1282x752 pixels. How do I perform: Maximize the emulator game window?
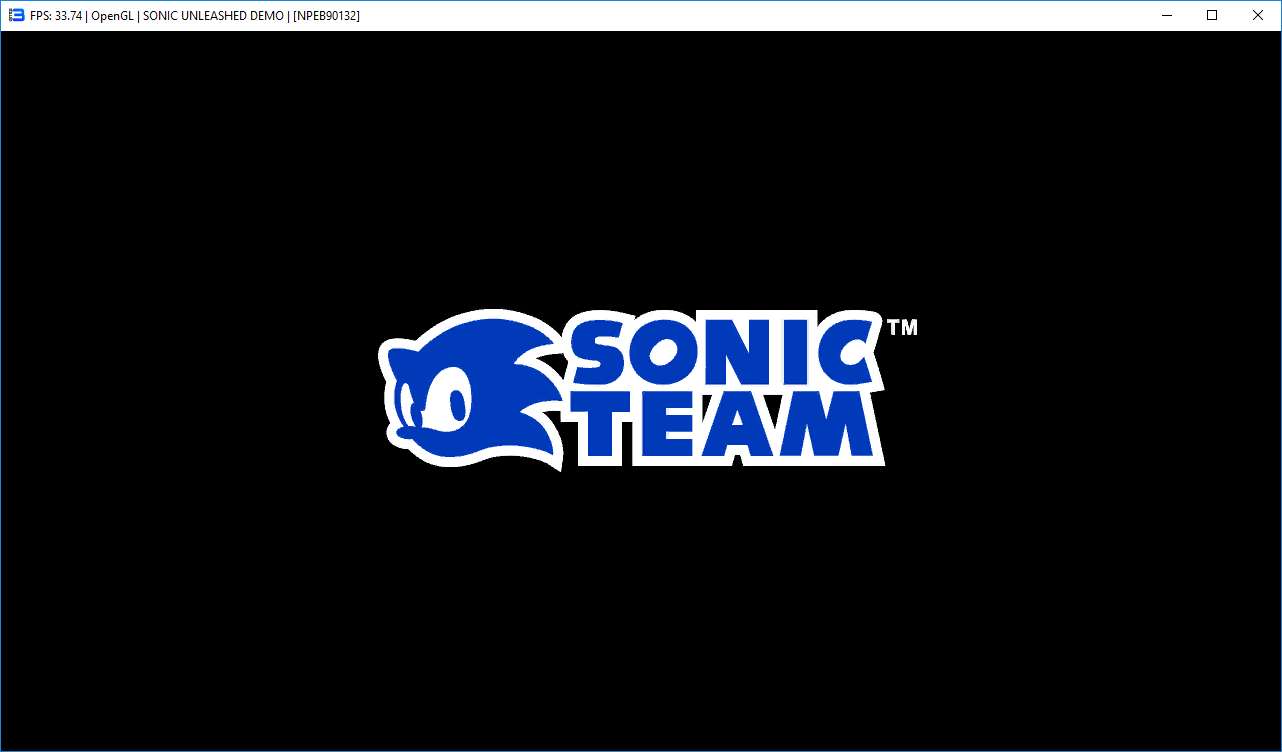[1212, 16]
